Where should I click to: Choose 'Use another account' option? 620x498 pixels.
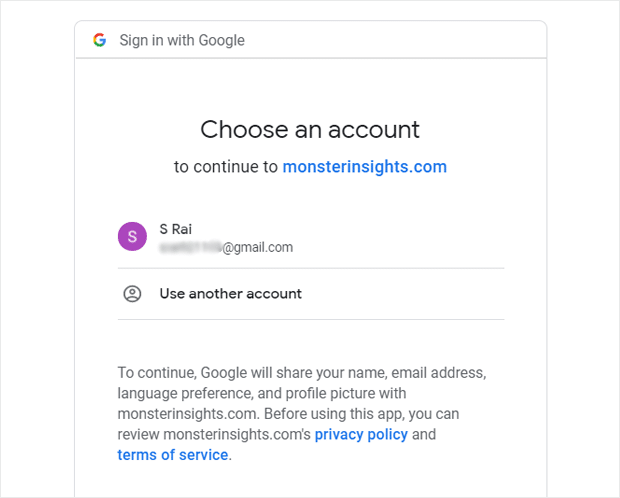(x=230, y=294)
